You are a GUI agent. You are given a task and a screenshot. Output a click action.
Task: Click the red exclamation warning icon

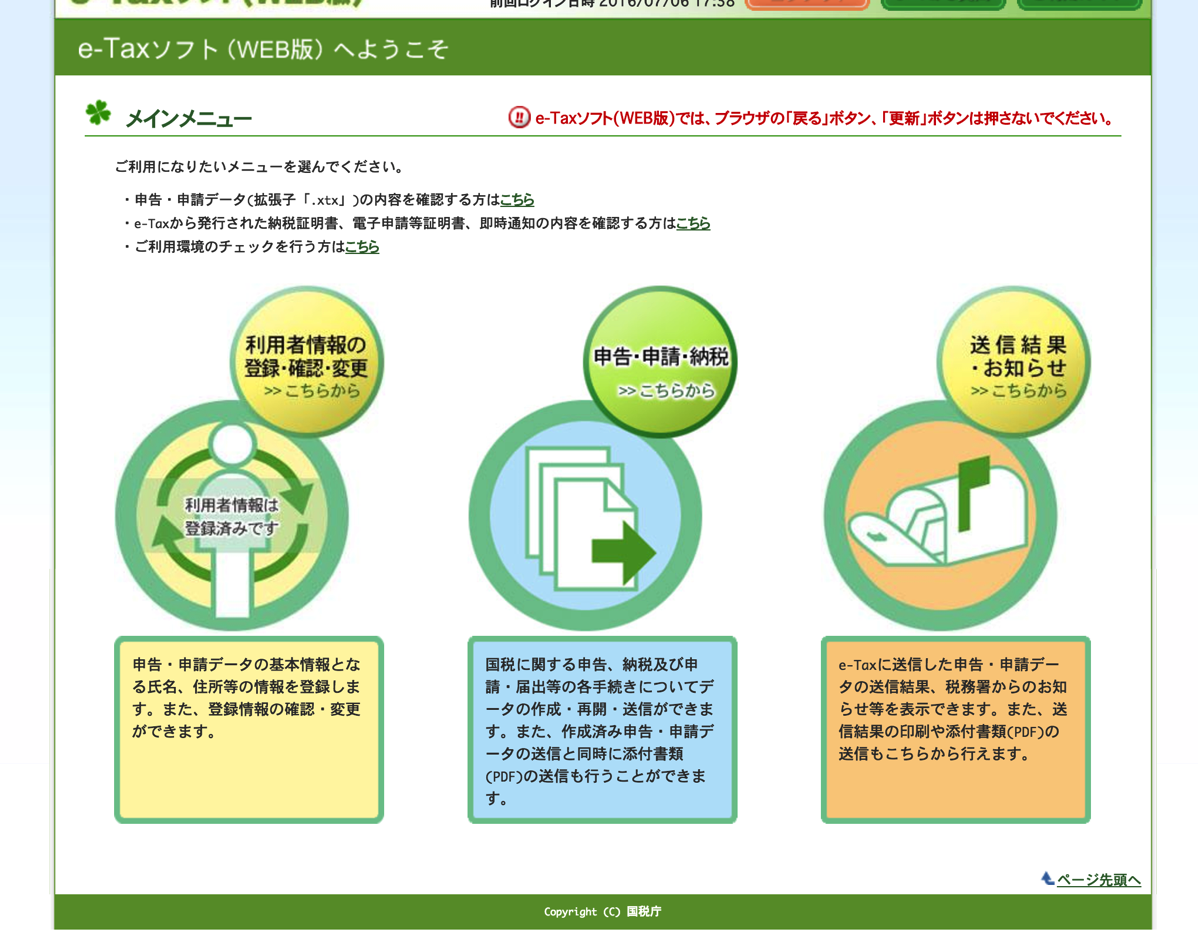519,118
